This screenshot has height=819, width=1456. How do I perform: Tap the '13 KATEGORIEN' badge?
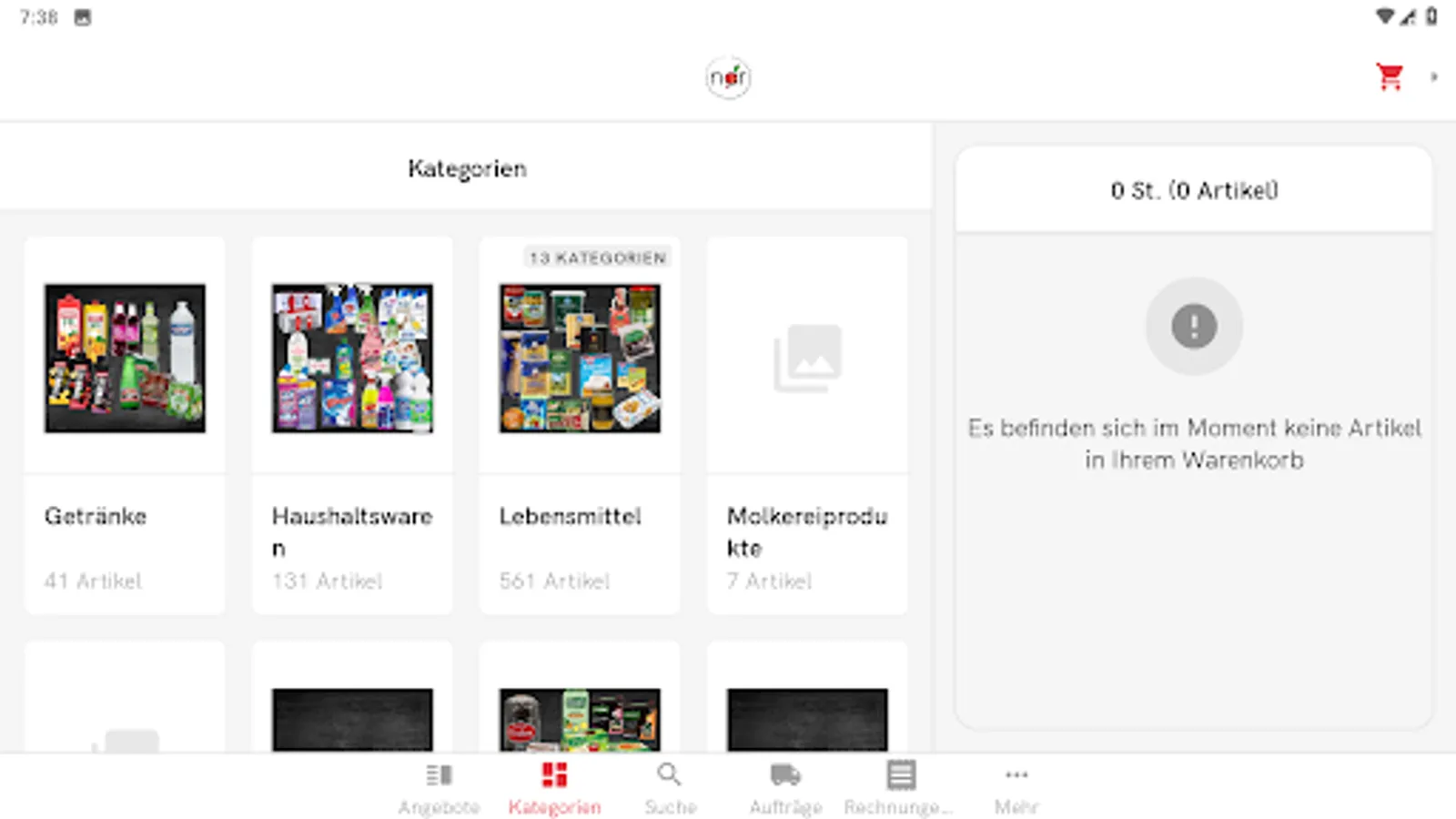pyautogui.click(x=598, y=258)
